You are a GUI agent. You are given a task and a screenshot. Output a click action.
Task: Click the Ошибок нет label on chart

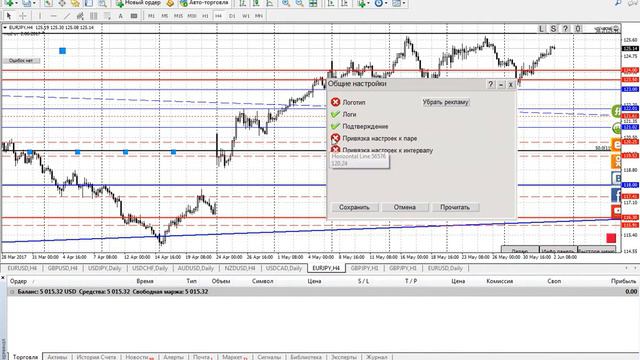coord(21,61)
